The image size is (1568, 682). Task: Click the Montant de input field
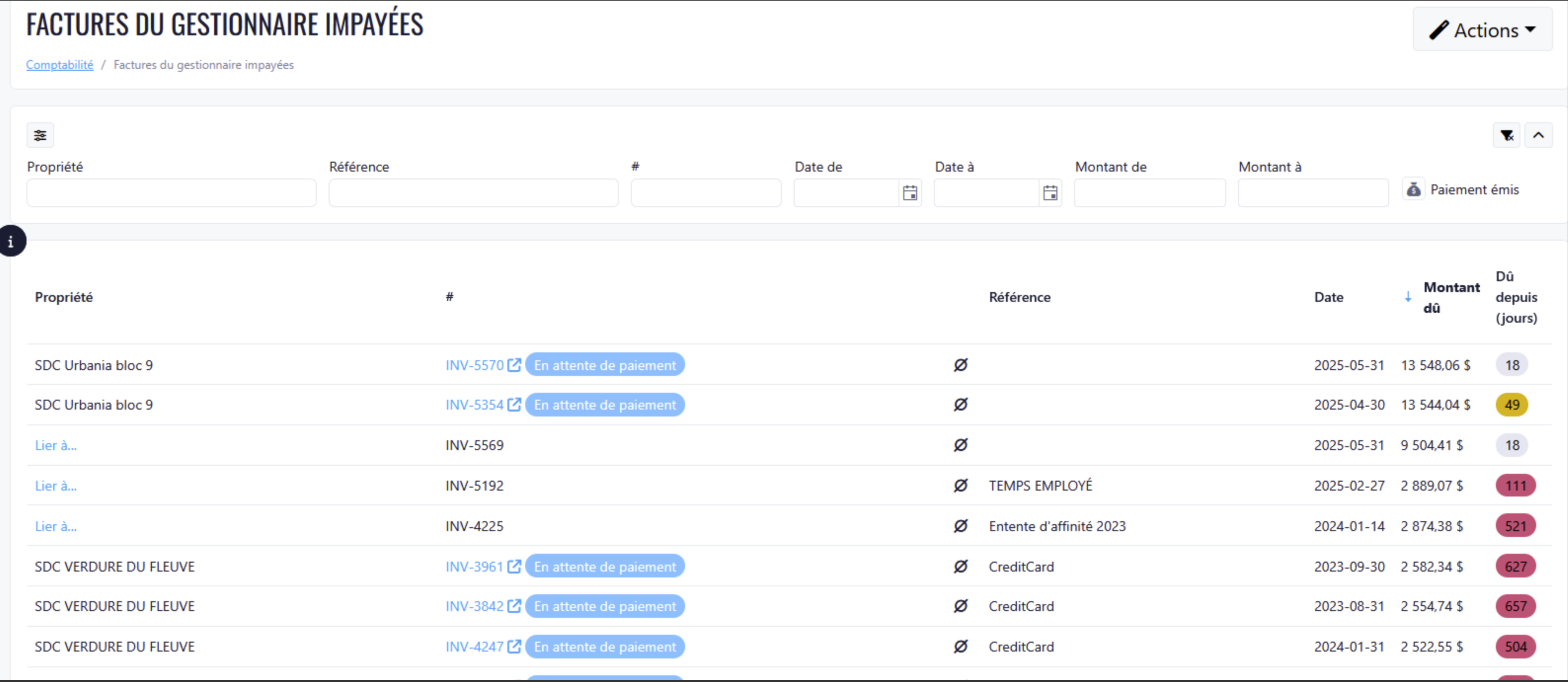point(1149,193)
